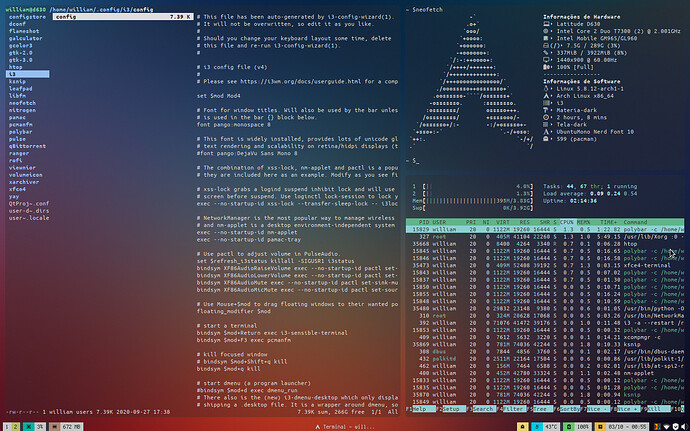Select the polybar directory in ranger
The image size is (690, 431).
click(x=21, y=132)
